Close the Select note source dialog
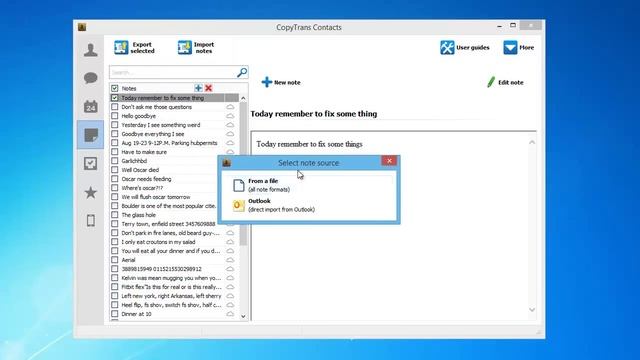Viewport: 640px width, 360px height. [389, 161]
